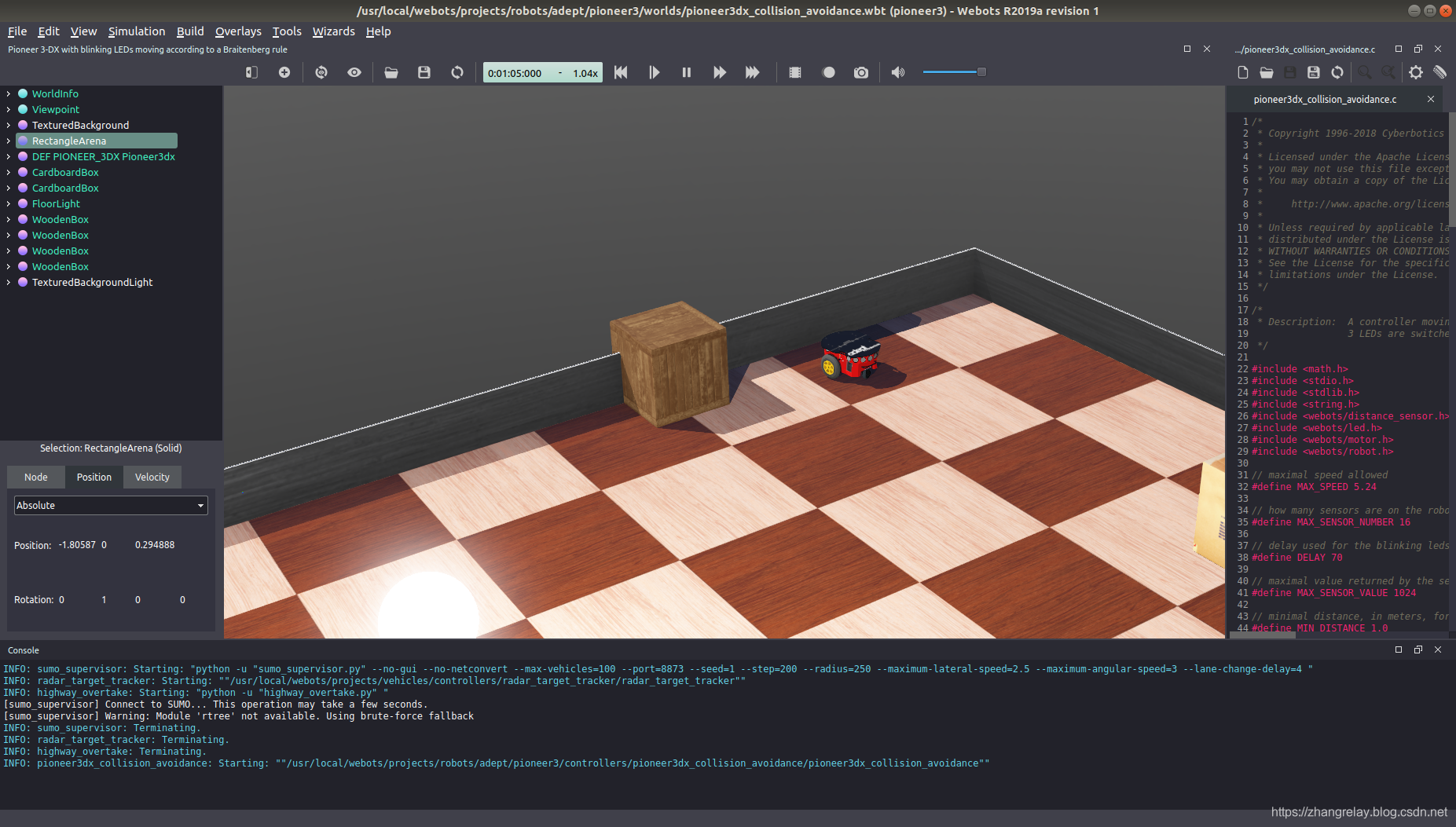This screenshot has width=1456, height=827.
Task: Open the Build menu
Action: 190,31
